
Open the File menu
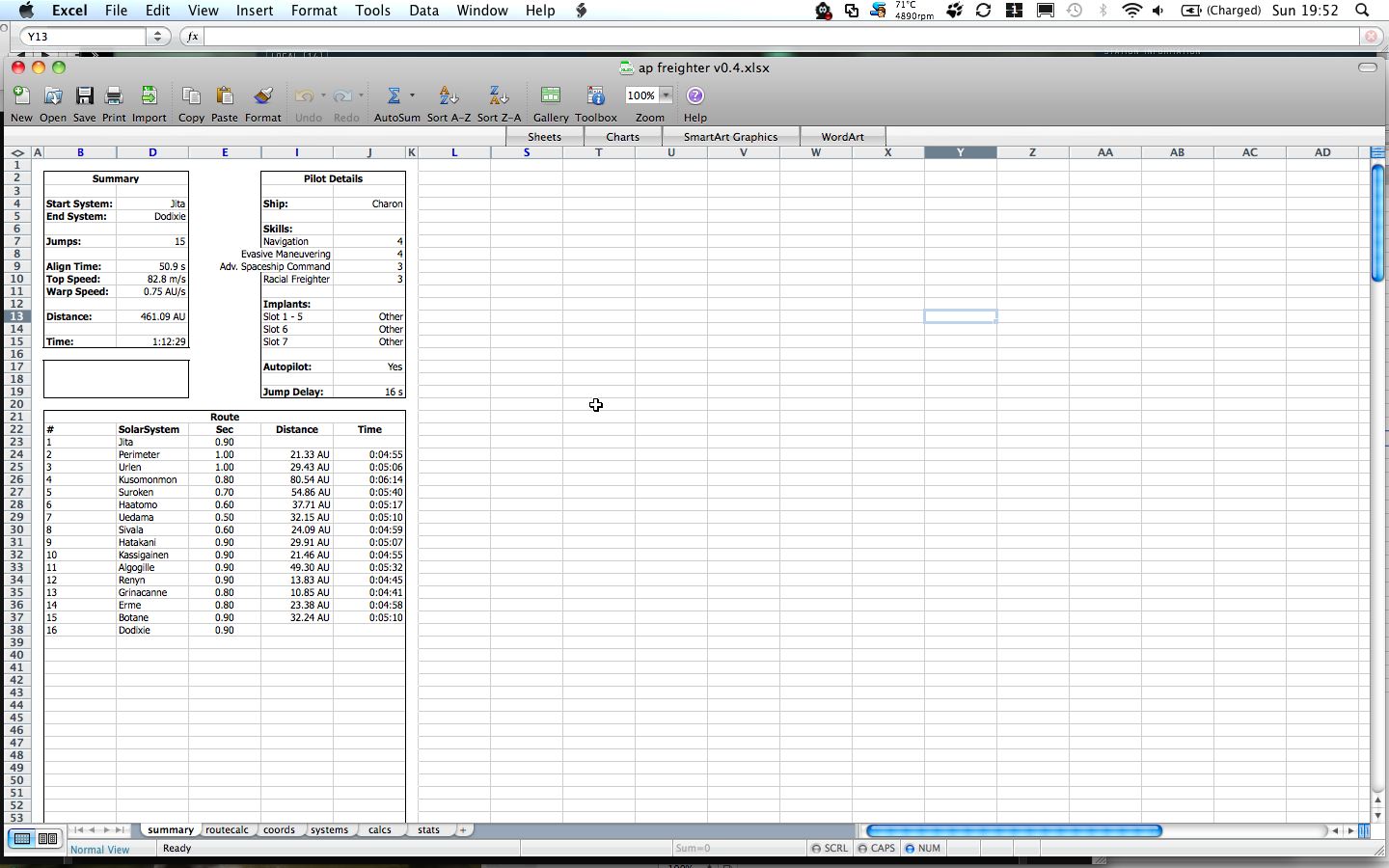click(116, 11)
